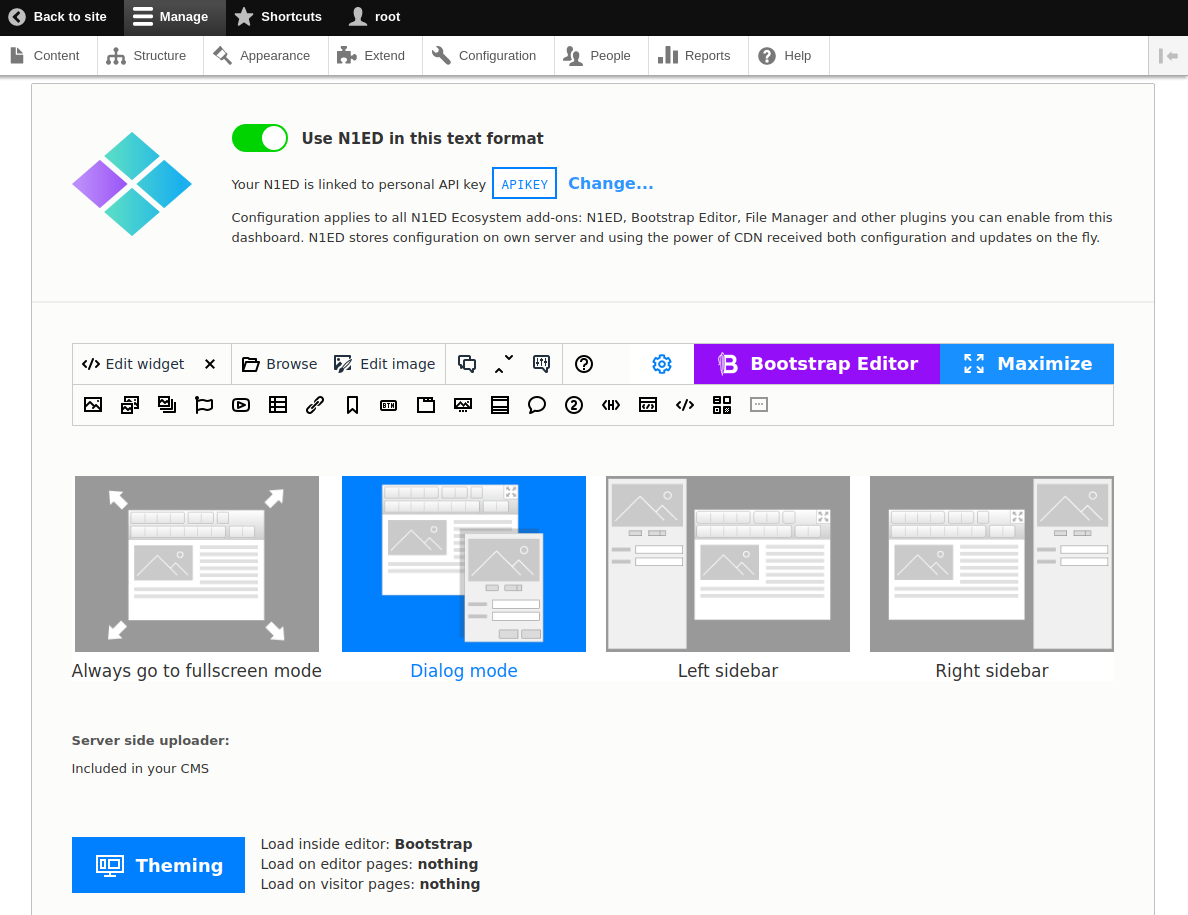Click the greyed-out ellipsis box icon

[x=759, y=405]
